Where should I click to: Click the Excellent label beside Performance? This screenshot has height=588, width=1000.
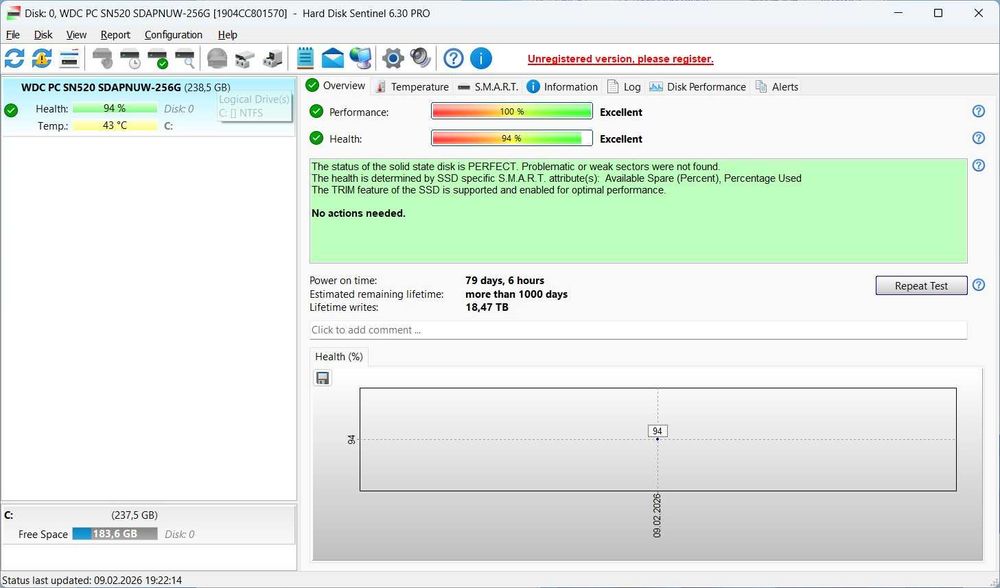[x=621, y=112]
